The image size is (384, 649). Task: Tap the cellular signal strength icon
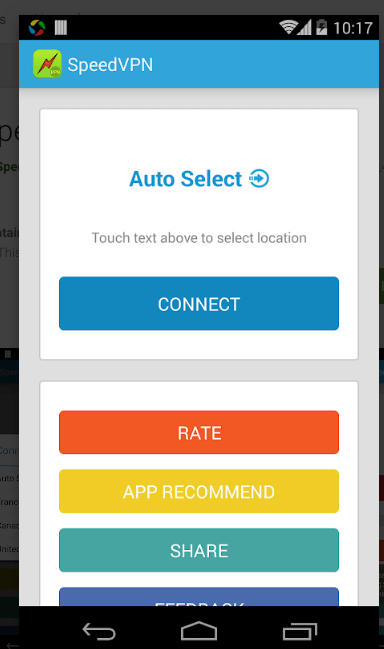[304, 28]
